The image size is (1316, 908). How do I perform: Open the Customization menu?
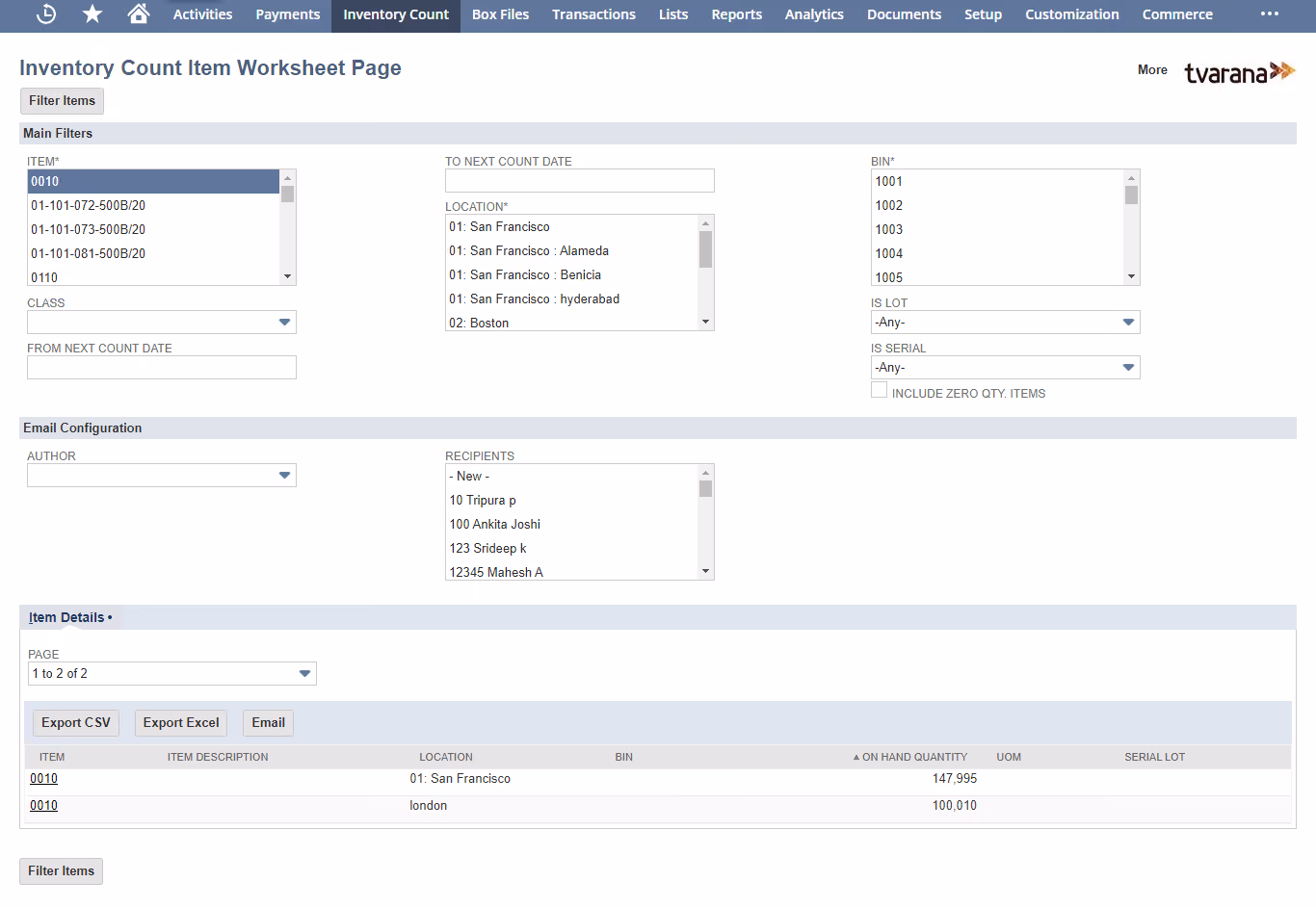click(x=1072, y=14)
